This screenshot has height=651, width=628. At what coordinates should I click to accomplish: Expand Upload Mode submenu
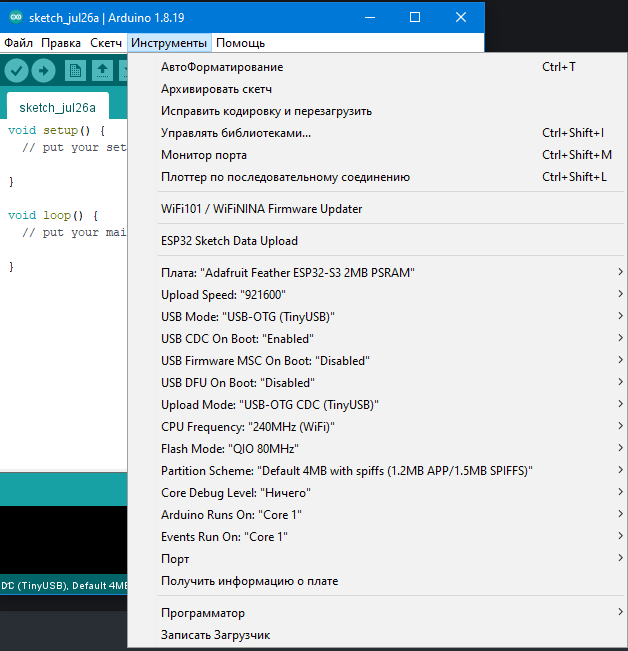pos(377,405)
